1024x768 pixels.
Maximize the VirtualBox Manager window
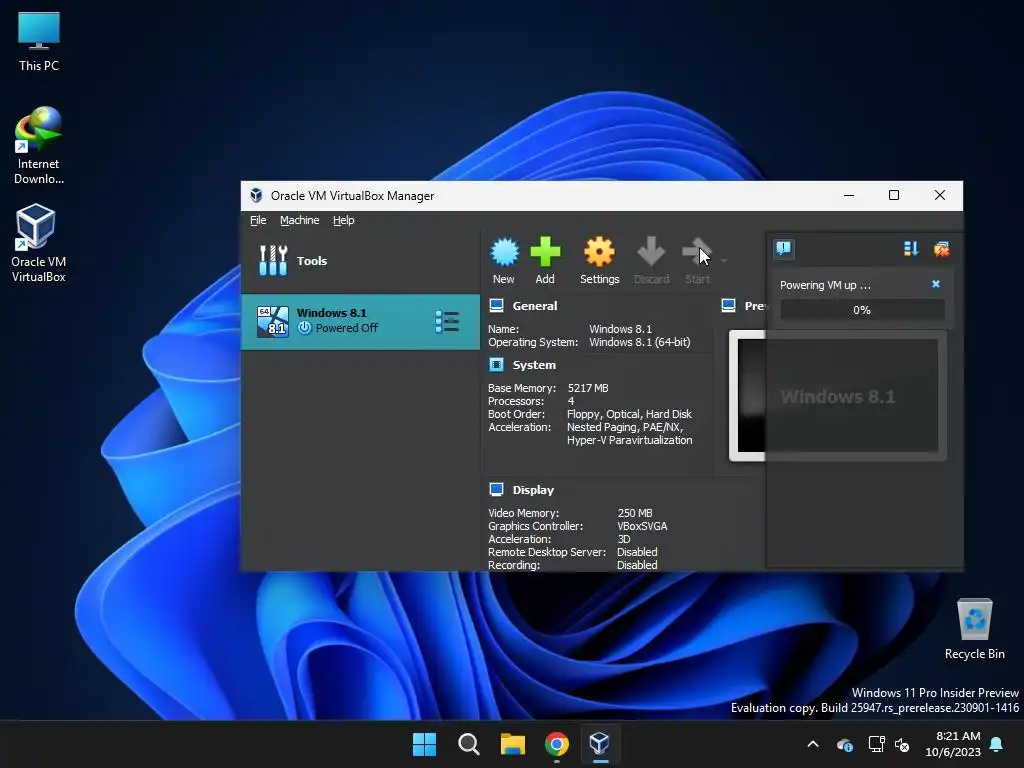pyautogui.click(x=894, y=195)
